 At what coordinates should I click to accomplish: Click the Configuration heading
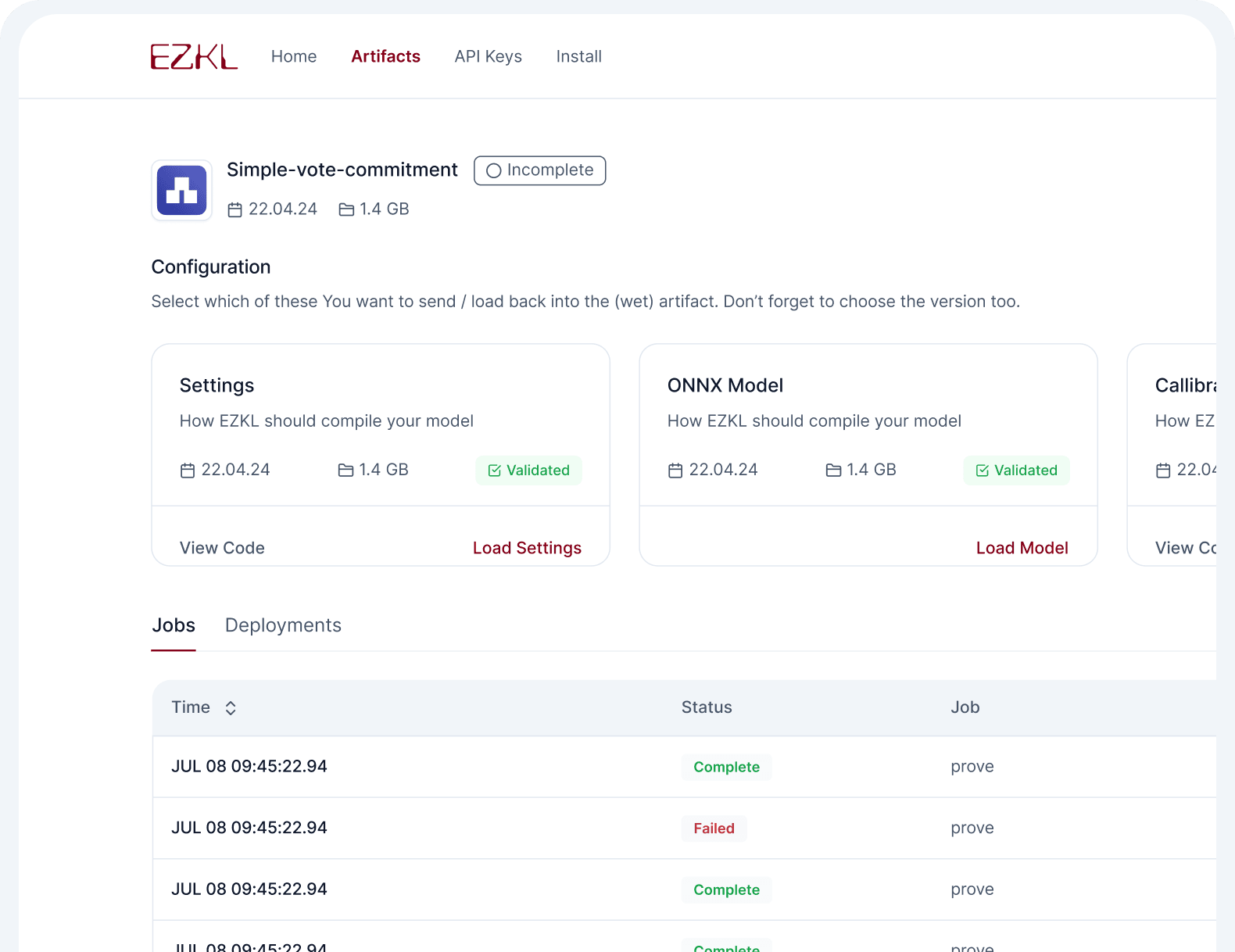point(211,267)
